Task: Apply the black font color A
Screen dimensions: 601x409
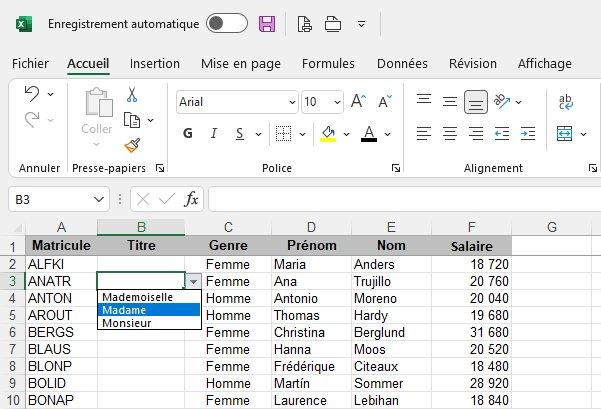Action: pos(369,134)
